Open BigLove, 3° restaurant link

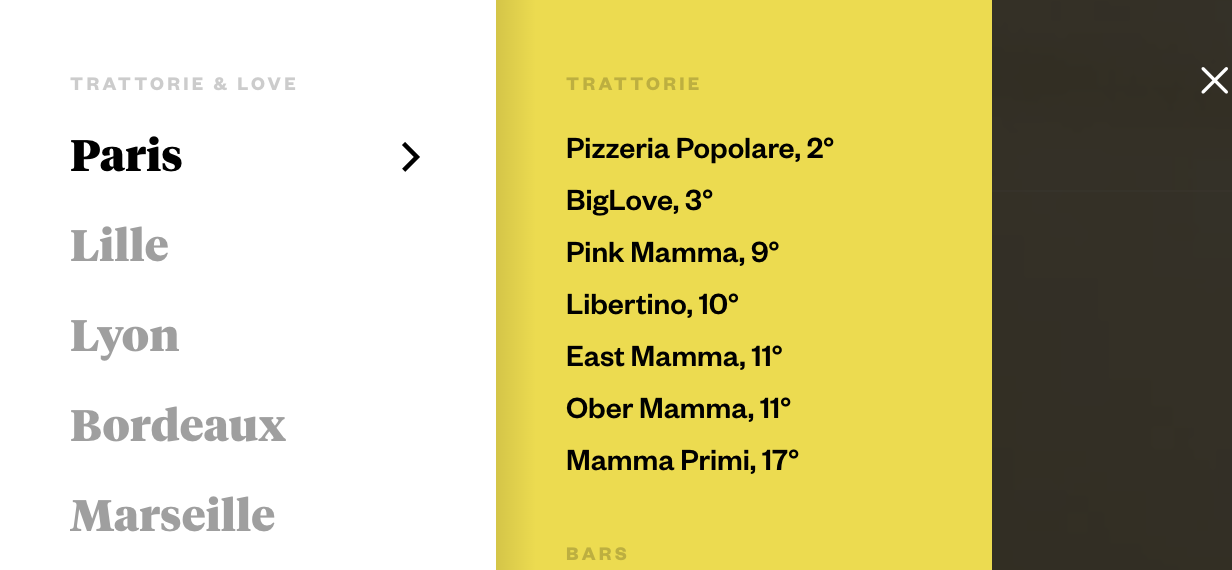pyautogui.click(x=639, y=201)
